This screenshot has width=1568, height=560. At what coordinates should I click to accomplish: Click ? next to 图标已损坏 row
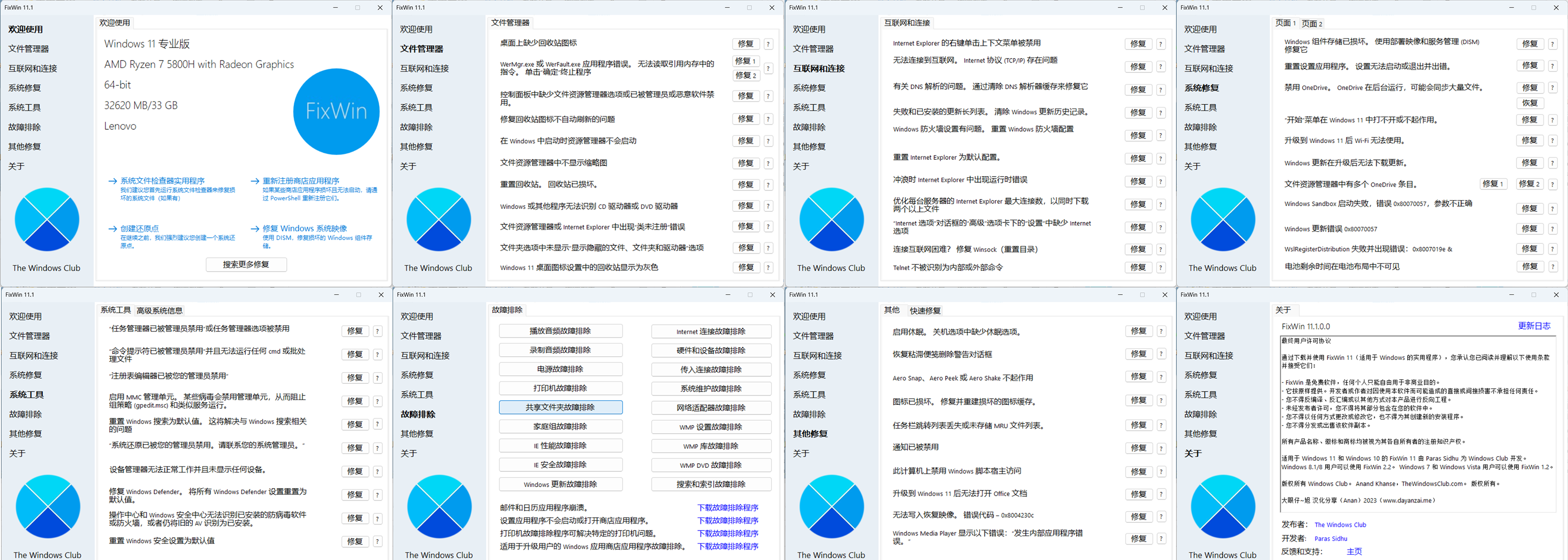pos(1161,401)
